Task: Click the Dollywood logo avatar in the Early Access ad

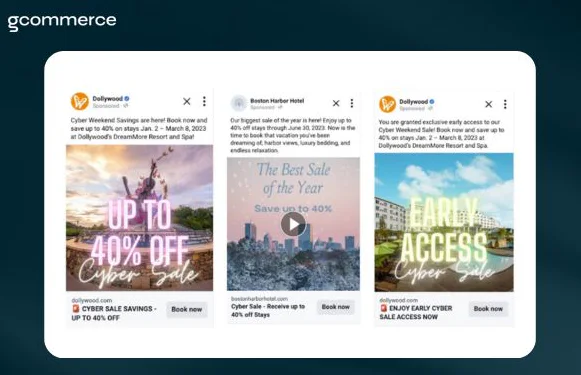Action: (387, 104)
